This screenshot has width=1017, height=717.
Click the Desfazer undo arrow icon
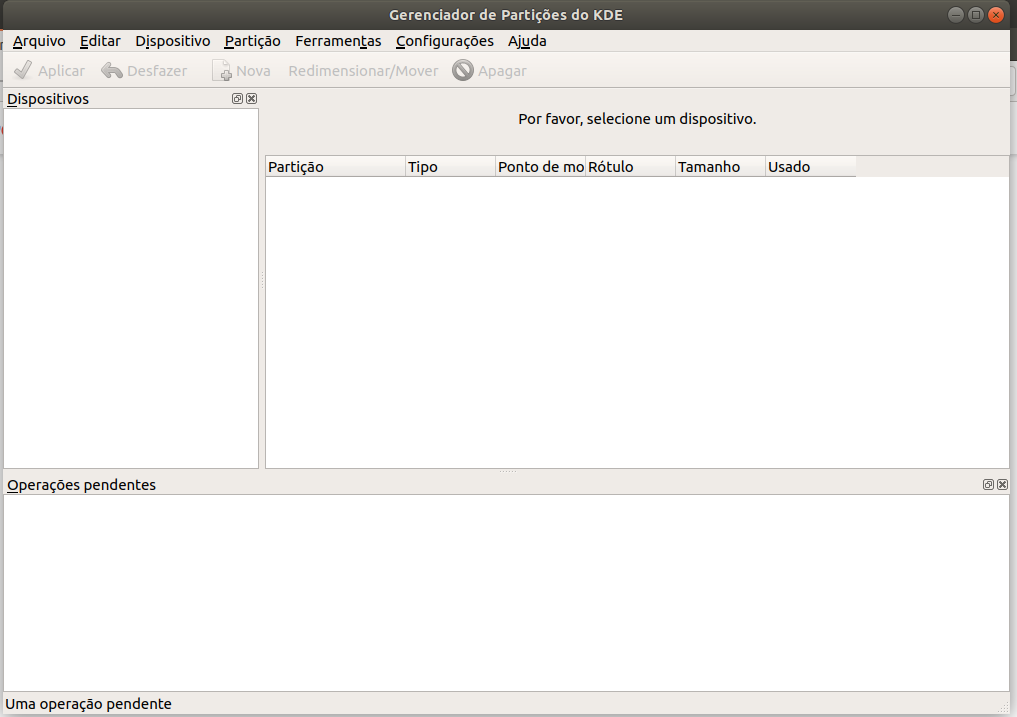point(112,70)
